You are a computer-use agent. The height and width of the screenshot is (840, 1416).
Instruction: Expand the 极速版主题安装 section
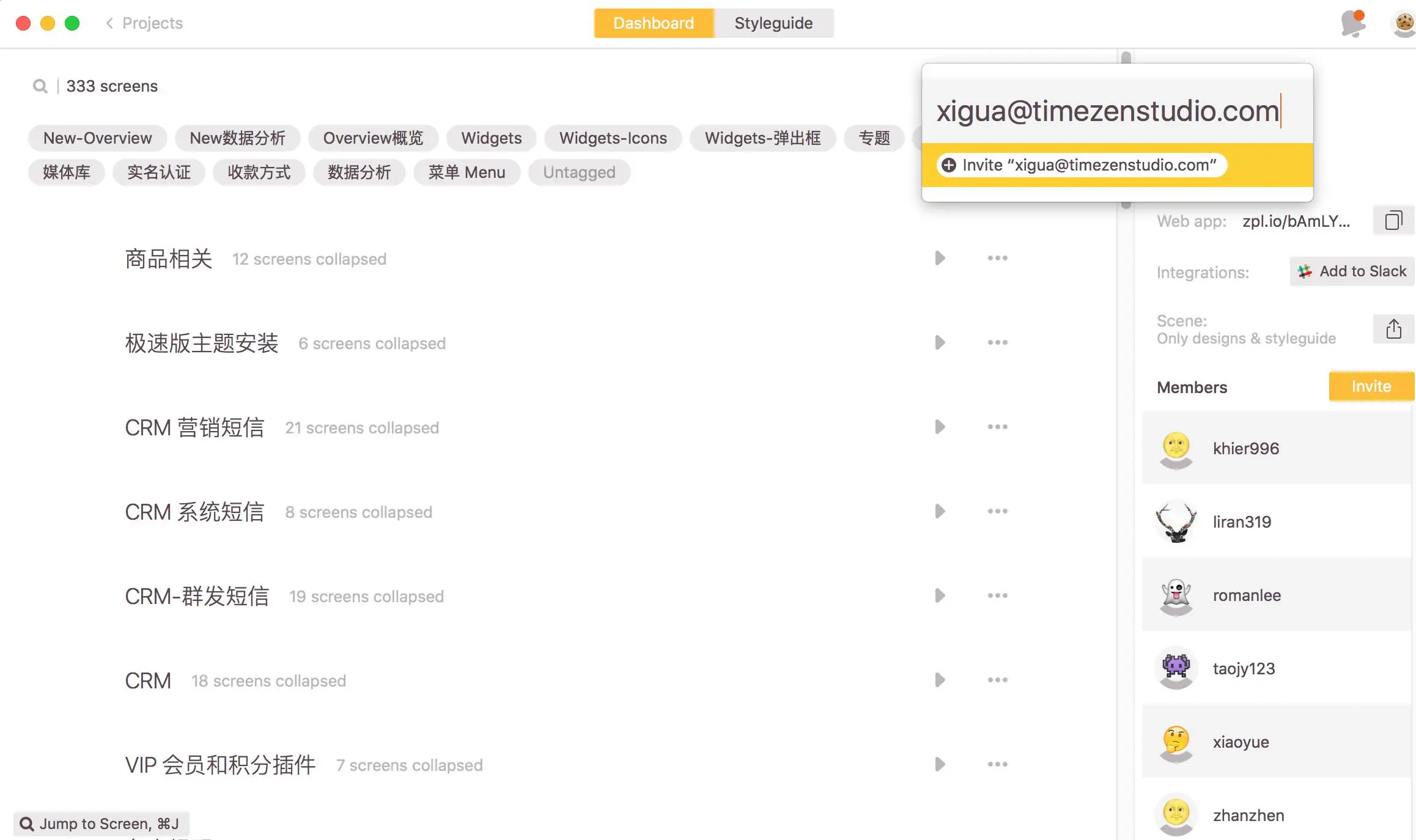(x=940, y=343)
